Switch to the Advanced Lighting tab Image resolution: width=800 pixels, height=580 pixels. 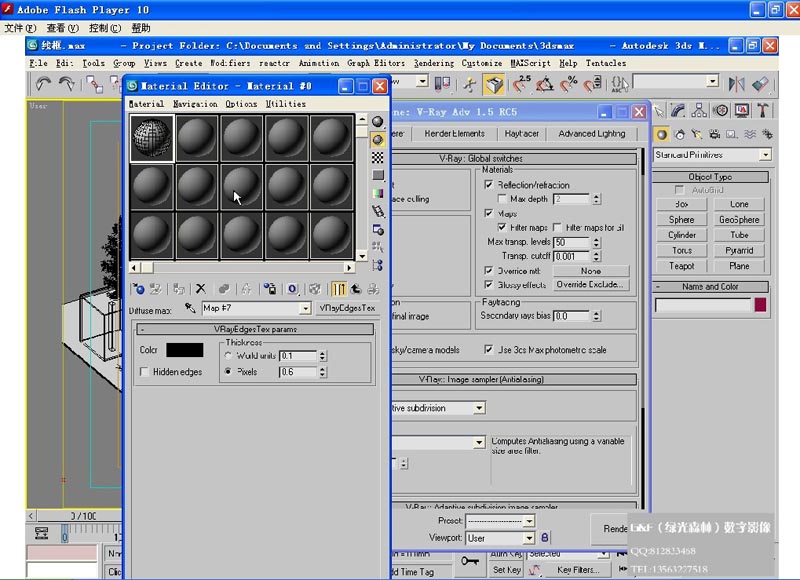[591, 134]
